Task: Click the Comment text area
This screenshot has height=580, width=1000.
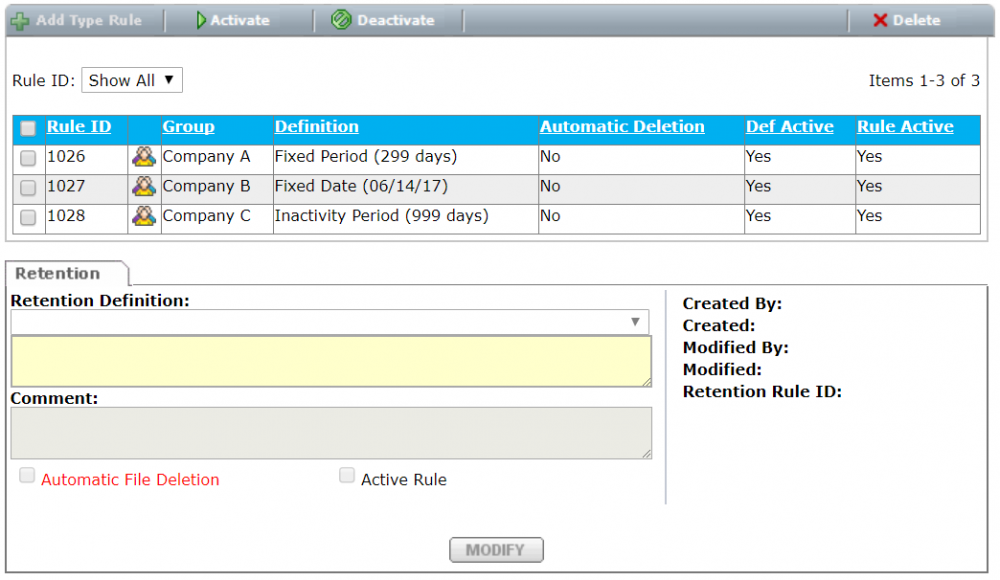Action: [330, 433]
